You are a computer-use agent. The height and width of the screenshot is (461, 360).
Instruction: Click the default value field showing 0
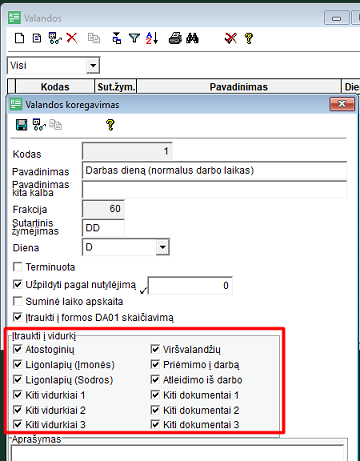(190, 285)
